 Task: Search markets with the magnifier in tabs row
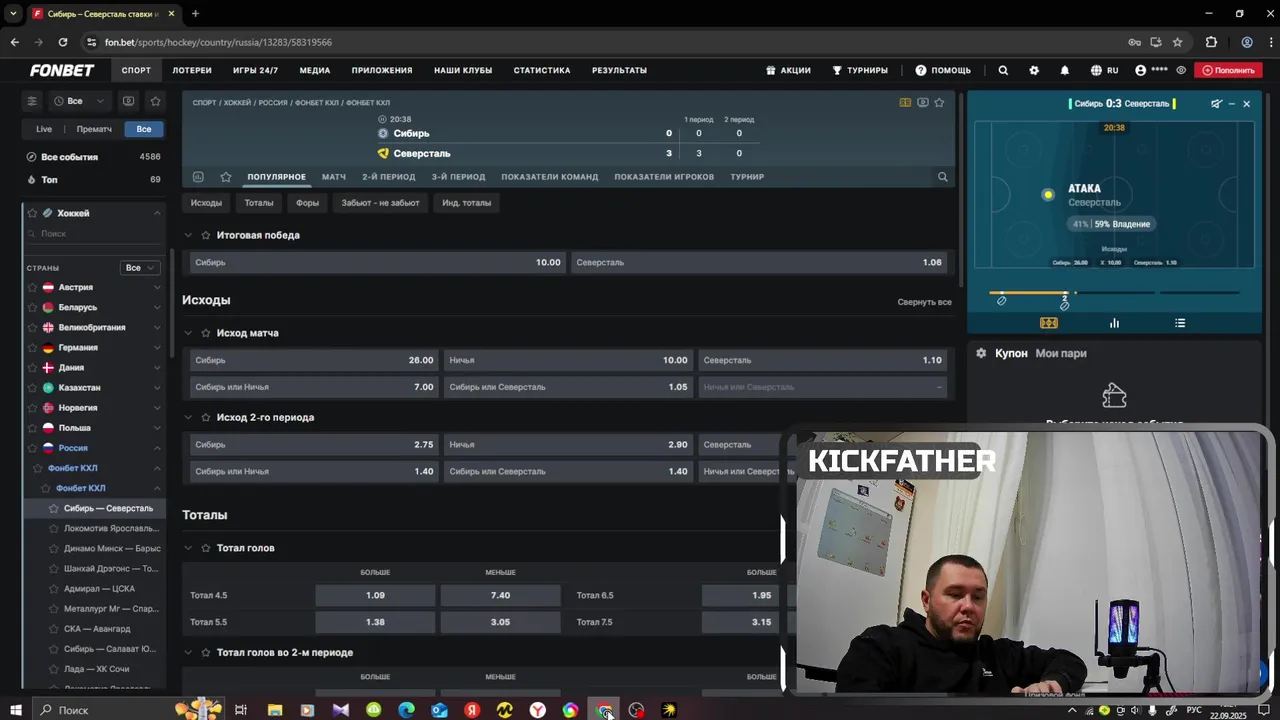[x=942, y=177]
